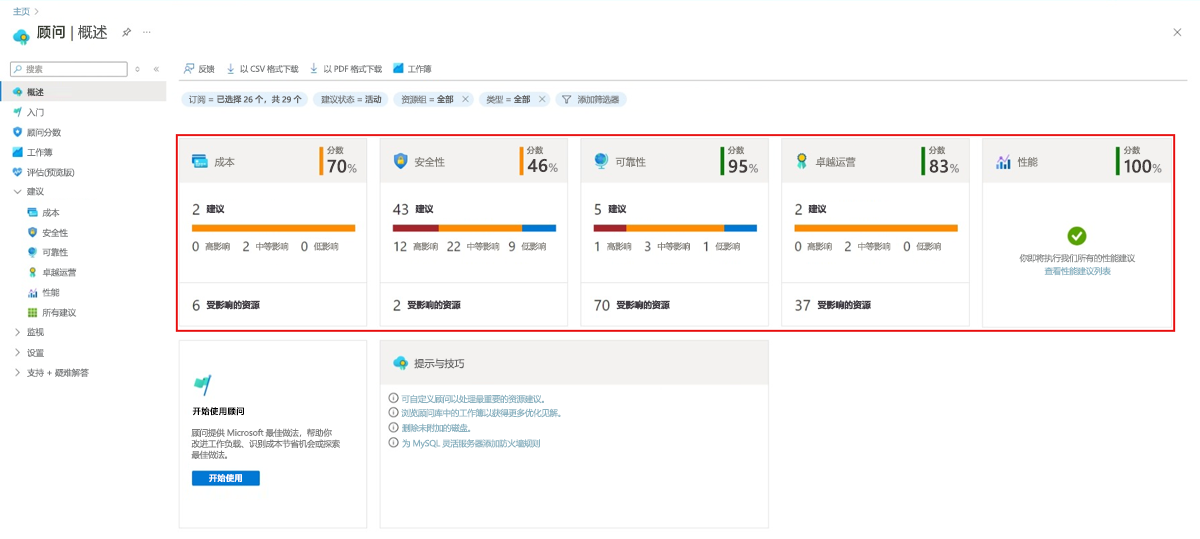This screenshot has width=1200, height=539.
Task: Click the green checkmark on 性能 card
Action: [x=1077, y=236]
